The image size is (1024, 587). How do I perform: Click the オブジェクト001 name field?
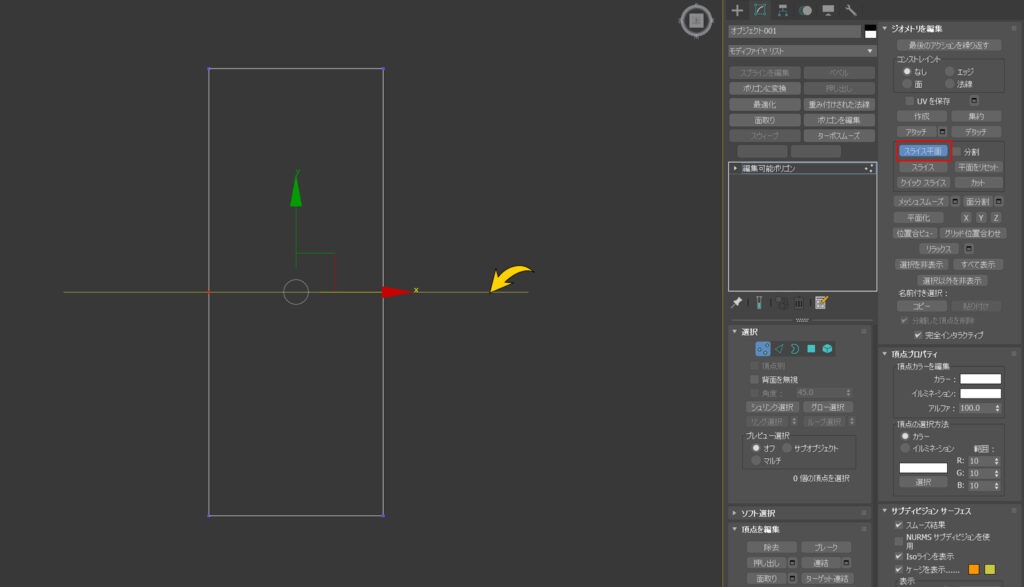[795, 31]
